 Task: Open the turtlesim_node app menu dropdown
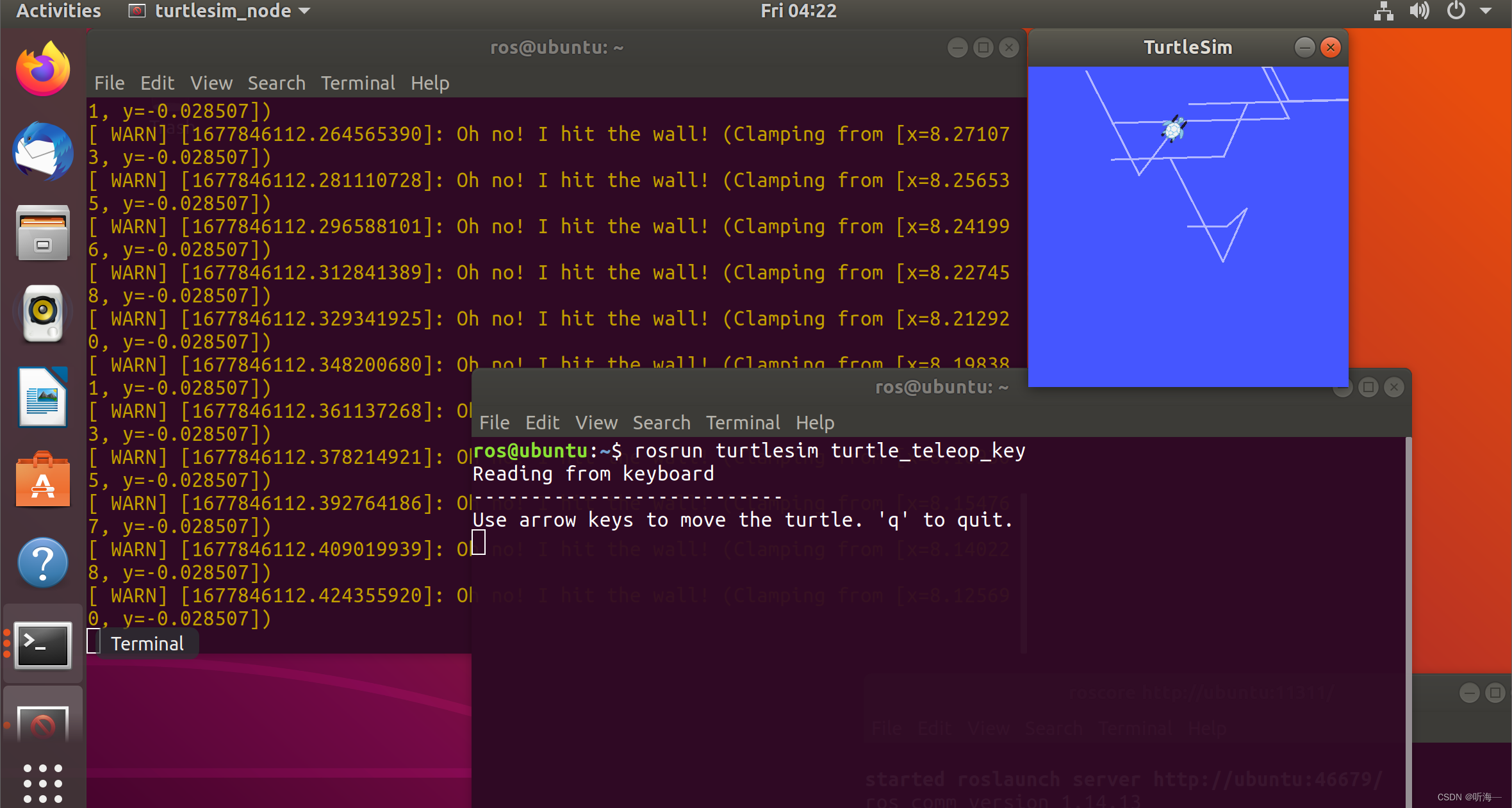220,11
